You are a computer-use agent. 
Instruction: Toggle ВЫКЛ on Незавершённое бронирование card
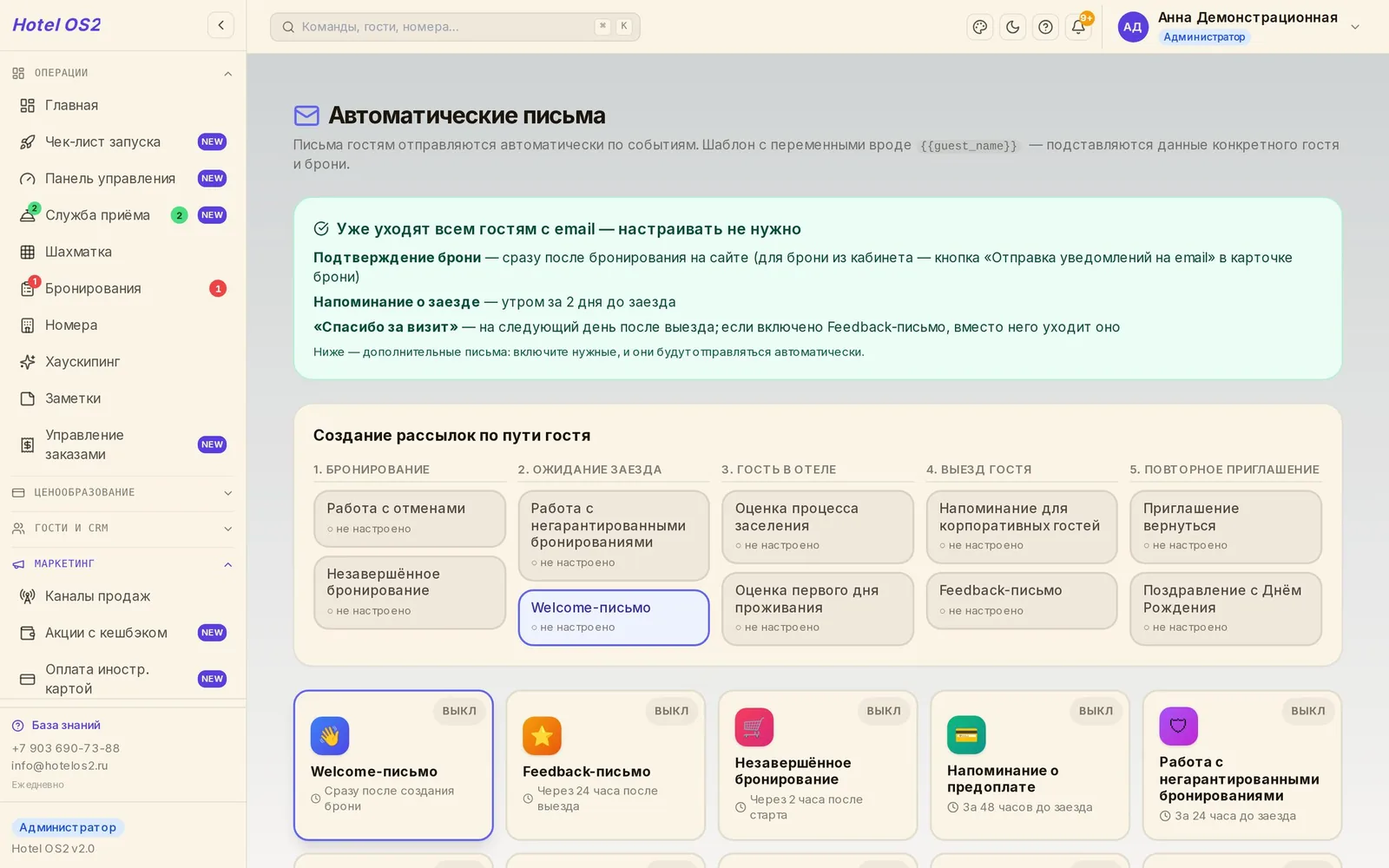(883, 711)
